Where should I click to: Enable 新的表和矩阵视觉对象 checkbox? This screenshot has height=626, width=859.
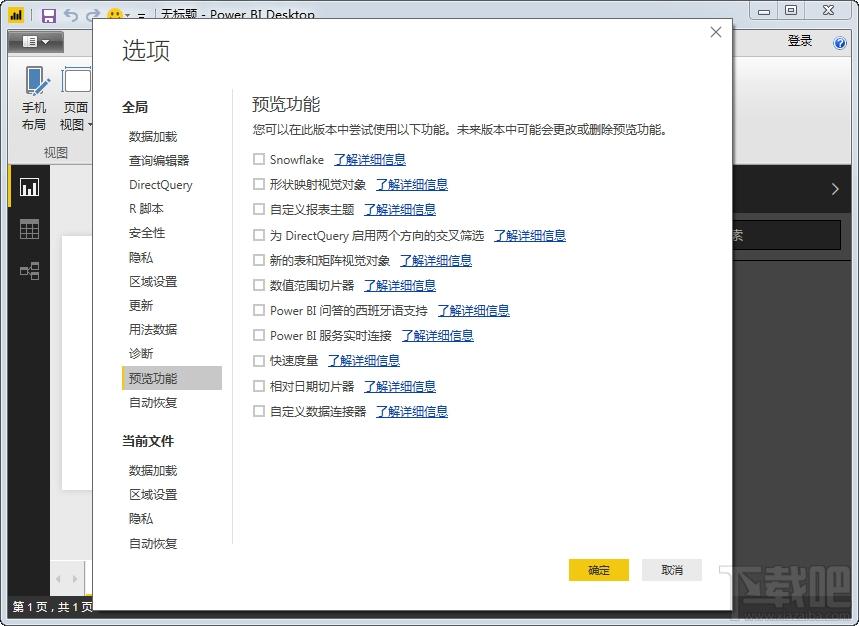(259, 260)
